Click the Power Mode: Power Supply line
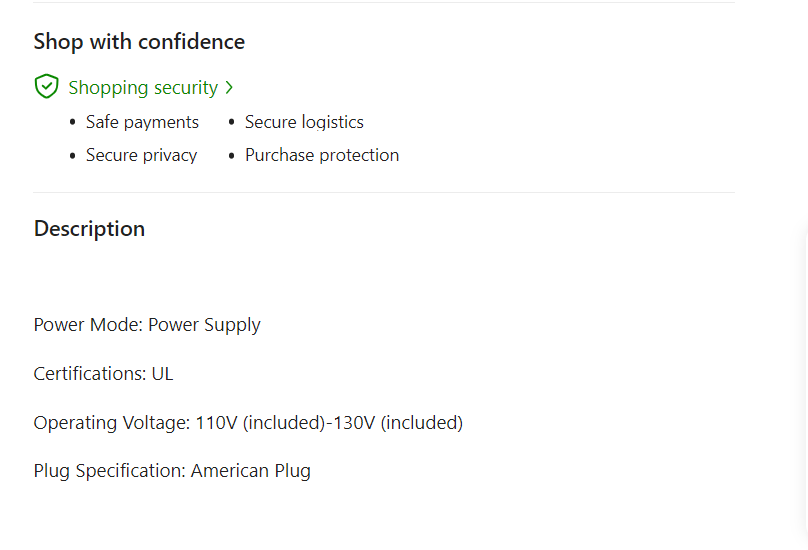Viewport: 808px width, 550px height. tap(147, 325)
